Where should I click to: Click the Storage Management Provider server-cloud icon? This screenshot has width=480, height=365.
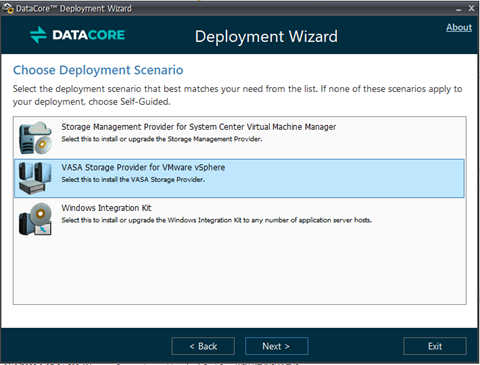click(x=35, y=138)
